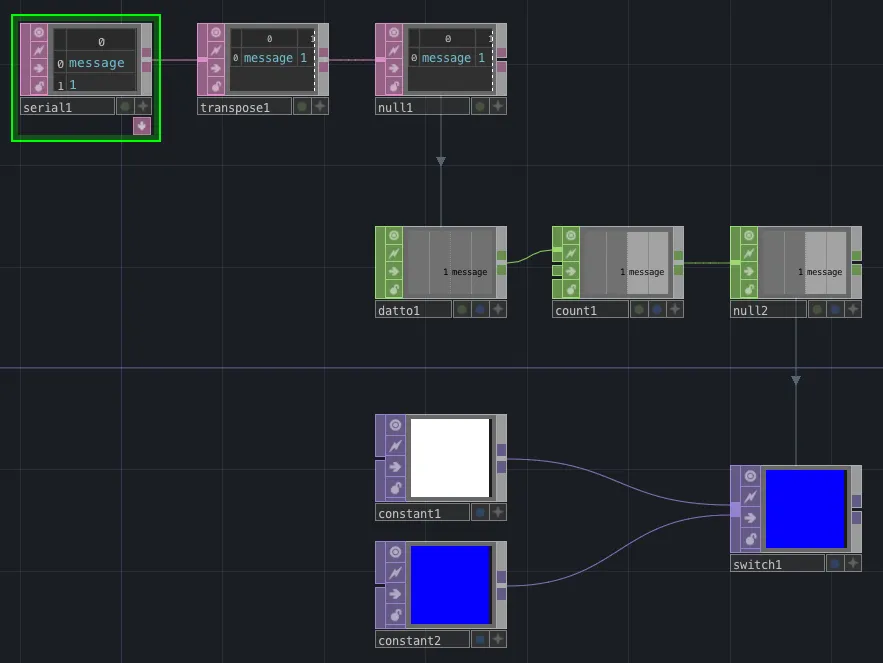The width and height of the screenshot is (883, 663).
Task: Click the bypass arrow on count1
Action: click(571, 271)
